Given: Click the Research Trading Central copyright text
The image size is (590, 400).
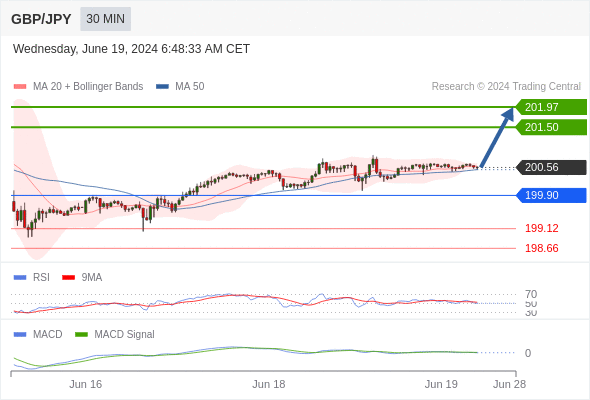Looking at the screenshot, I should tap(506, 87).
